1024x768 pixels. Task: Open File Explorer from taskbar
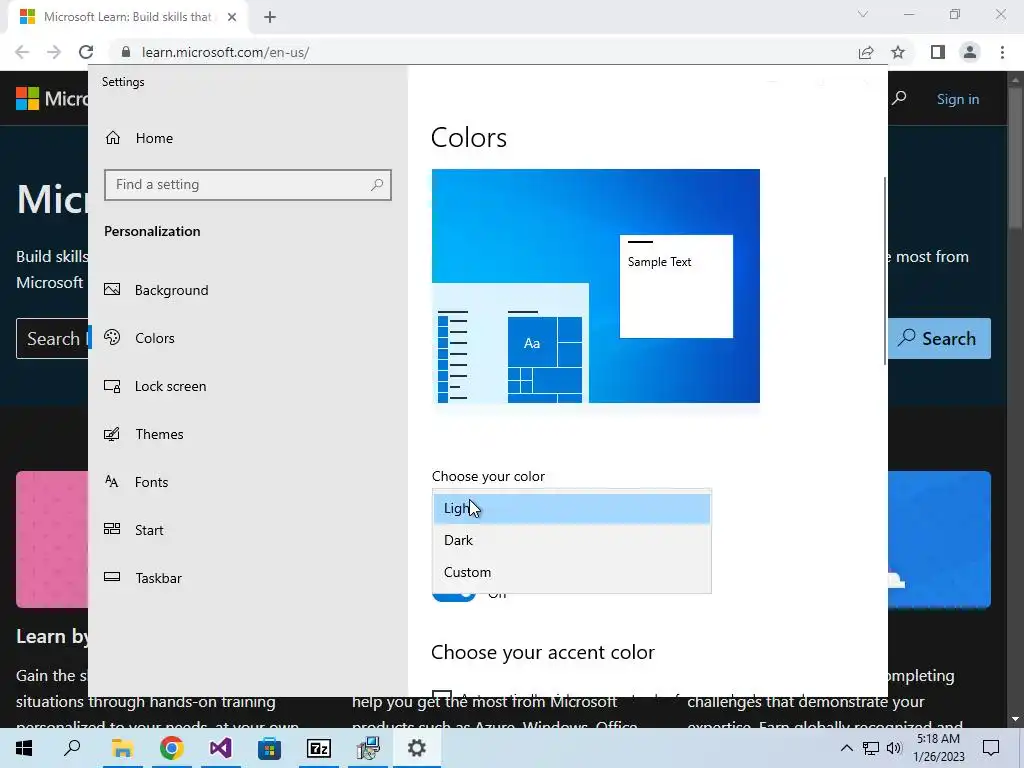click(x=122, y=748)
